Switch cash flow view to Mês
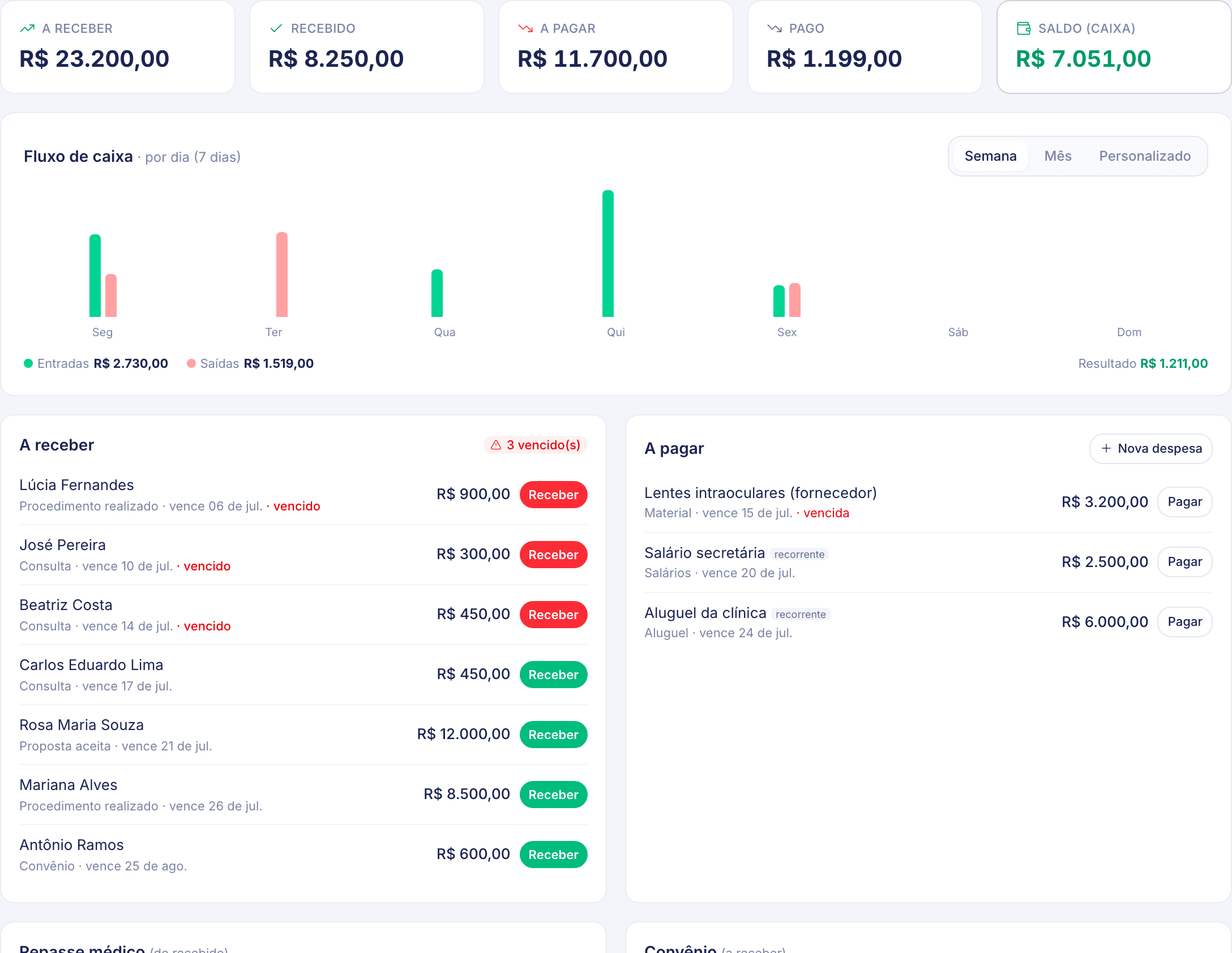Viewport: 1232px width, 953px height. (1058, 156)
